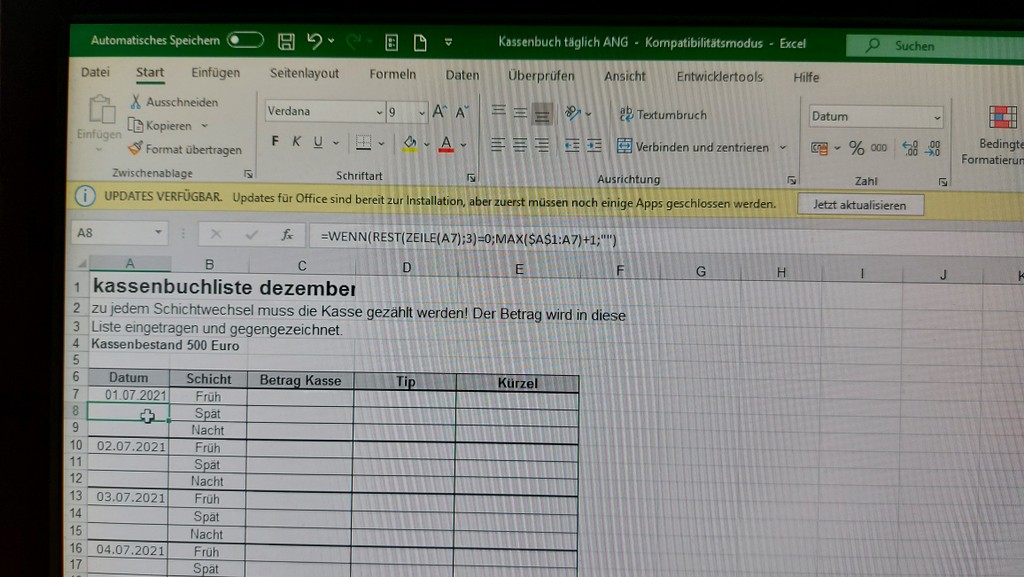Click the A8 name box
Viewport: 1024px width, 577px height.
pyautogui.click(x=118, y=233)
